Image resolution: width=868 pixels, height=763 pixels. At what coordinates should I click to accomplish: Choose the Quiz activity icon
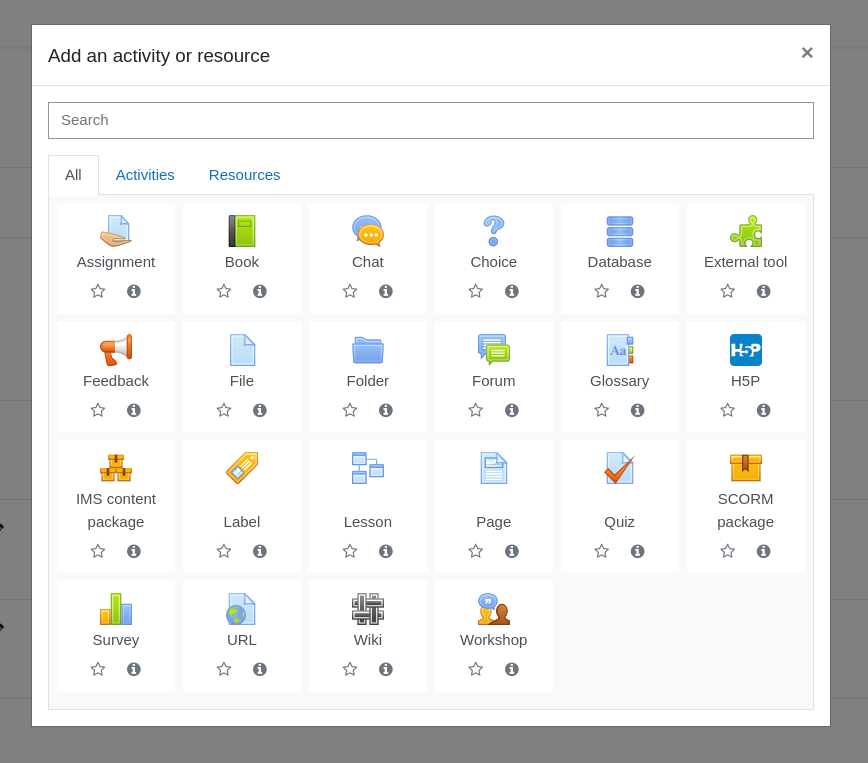(x=619, y=468)
